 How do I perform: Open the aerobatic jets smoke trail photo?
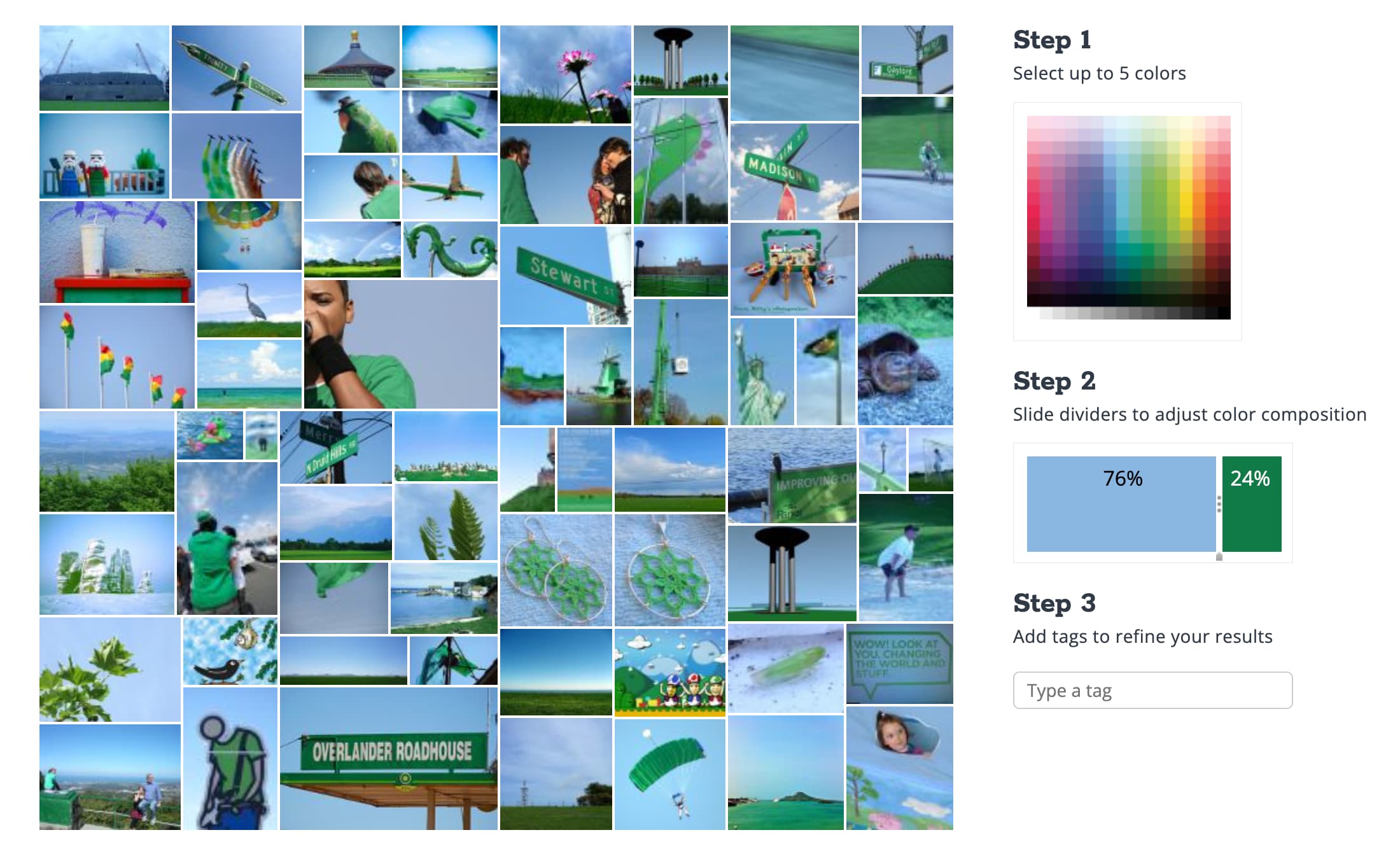(236, 156)
